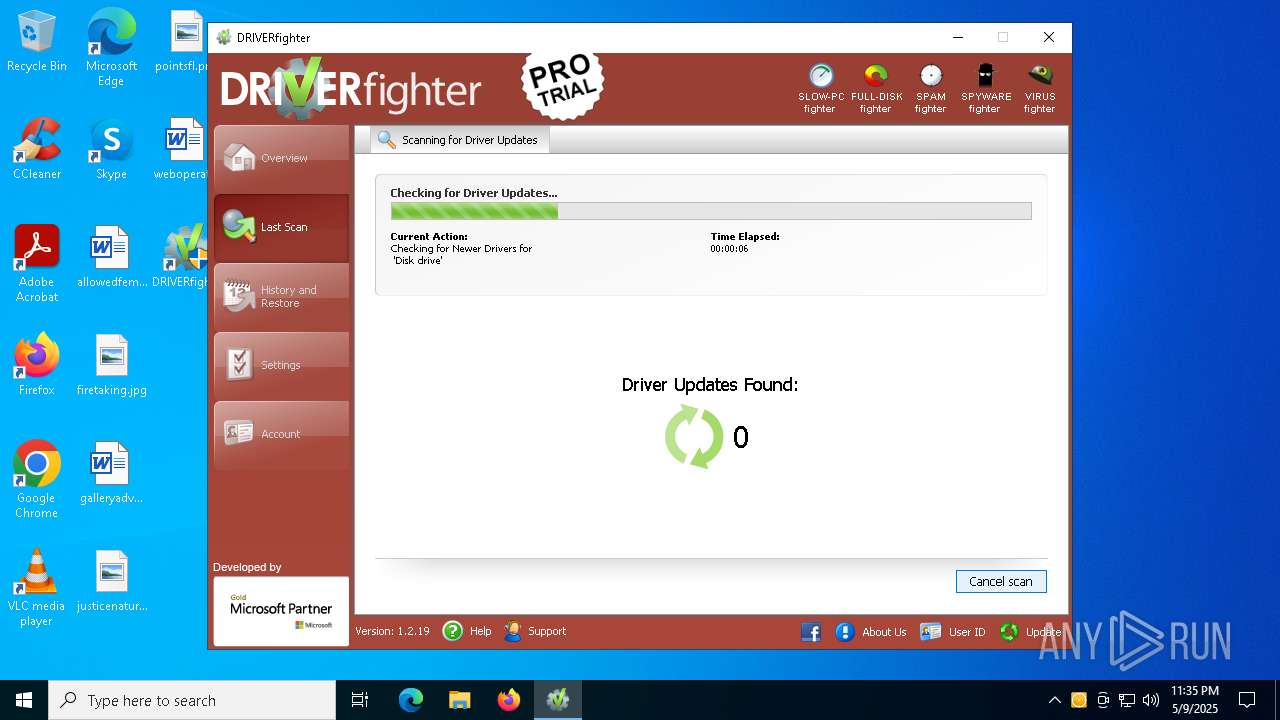Open CCleaner desktop shortcut

pos(37,149)
